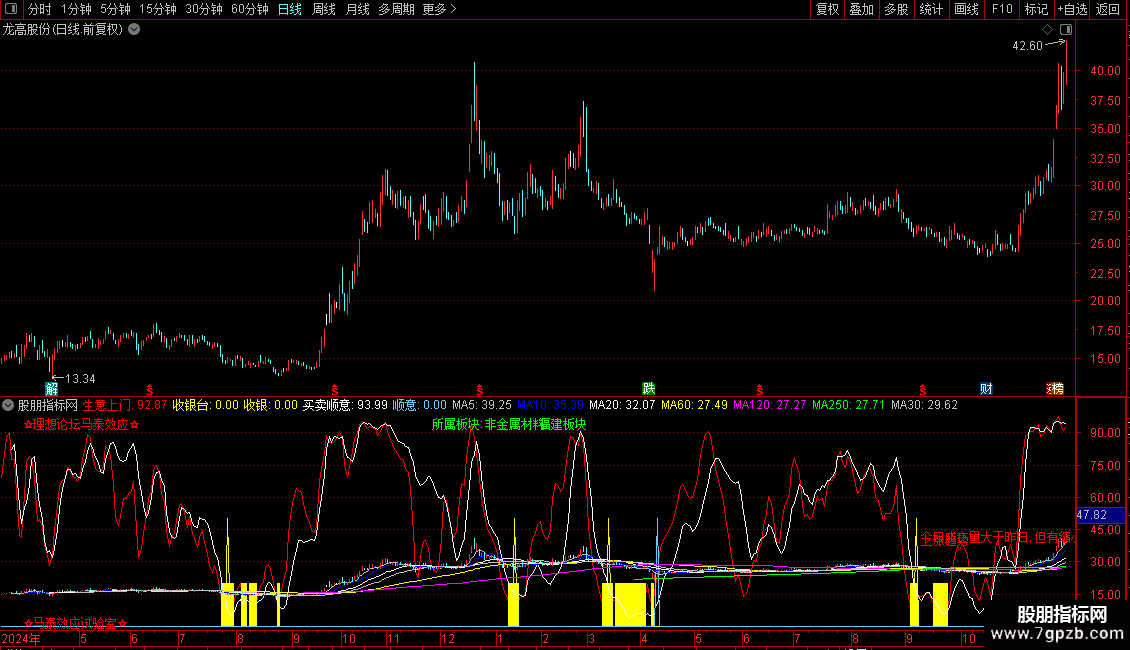Click the 13.34 low price label

80,378
